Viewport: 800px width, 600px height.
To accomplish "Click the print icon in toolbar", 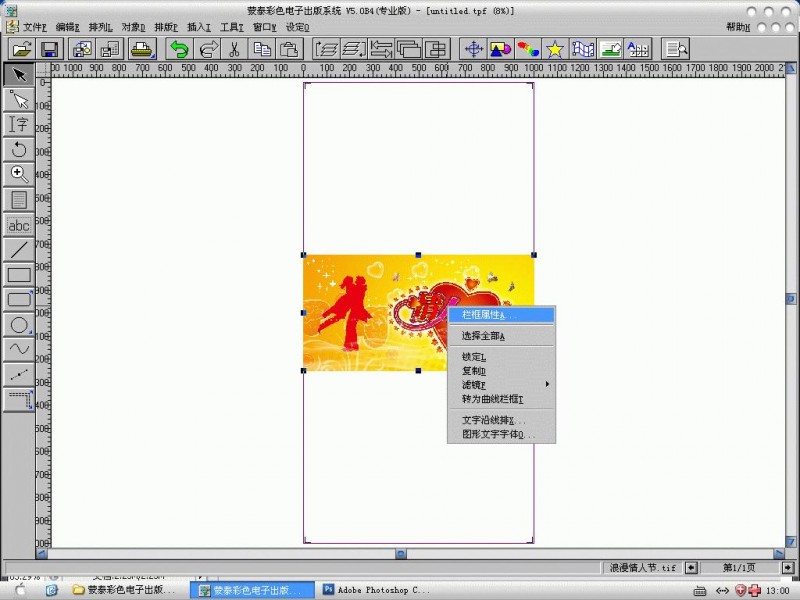I will [x=141, y=49].
